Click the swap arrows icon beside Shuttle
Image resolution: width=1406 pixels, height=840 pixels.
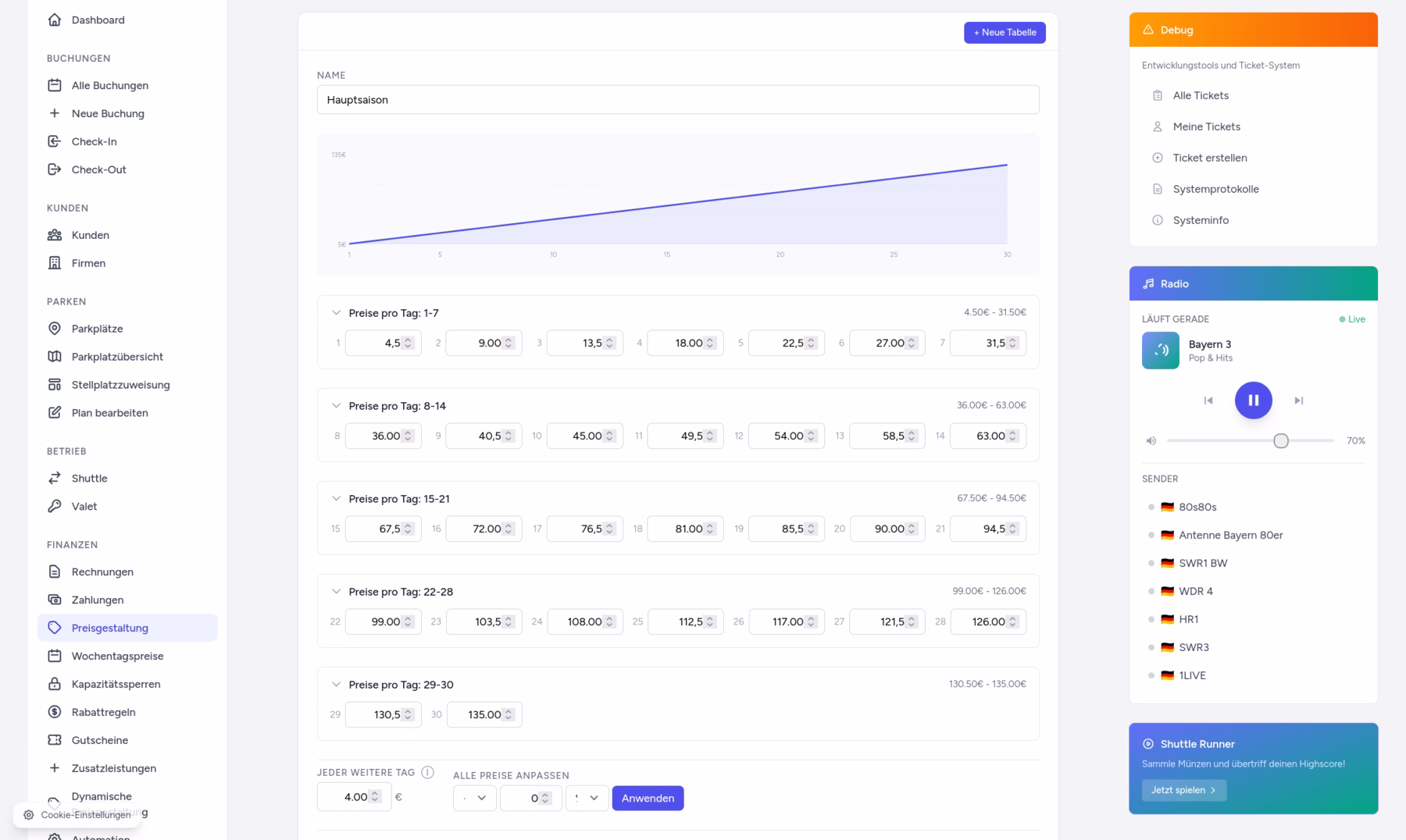coord(55,479)
